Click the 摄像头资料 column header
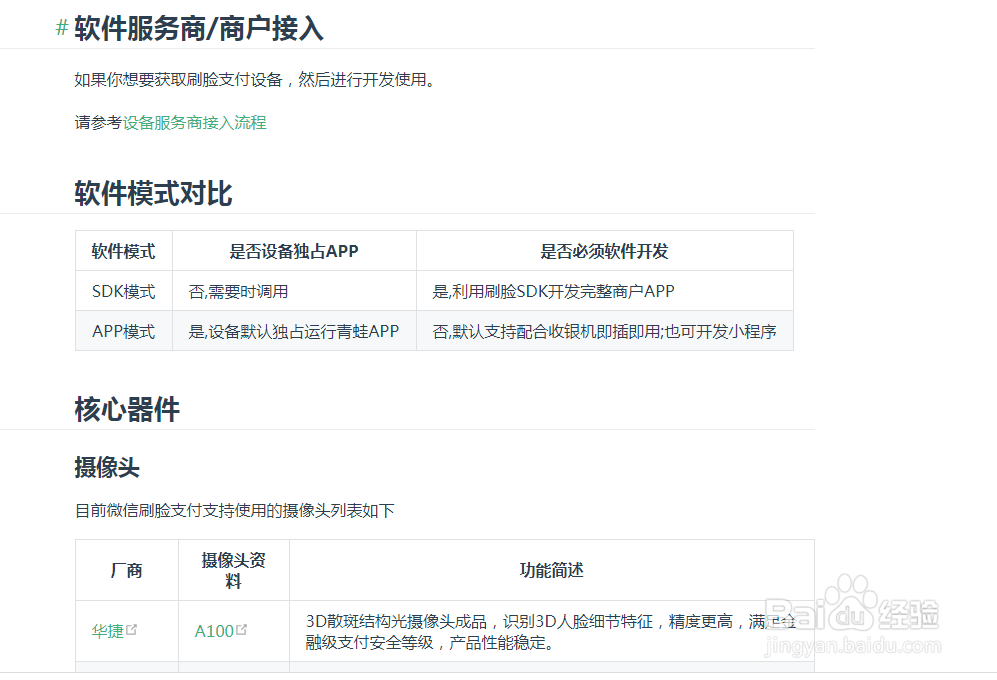 point(234,570)
